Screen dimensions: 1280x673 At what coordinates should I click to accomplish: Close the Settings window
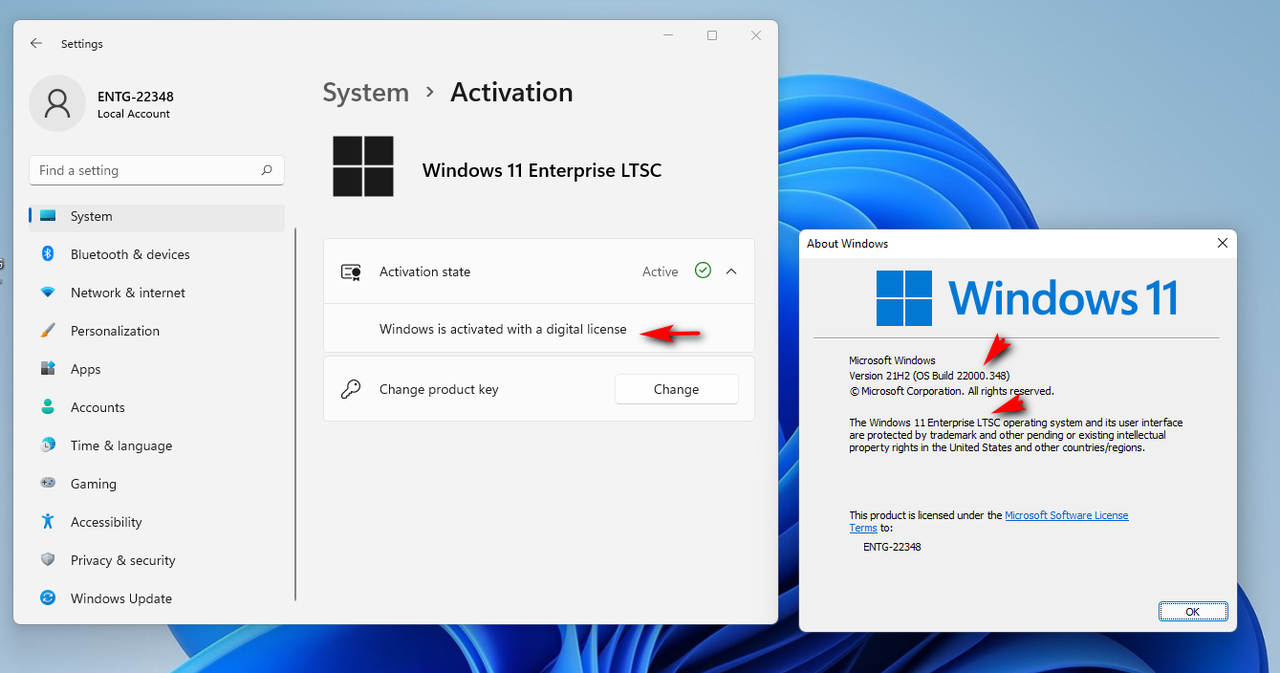756,35
